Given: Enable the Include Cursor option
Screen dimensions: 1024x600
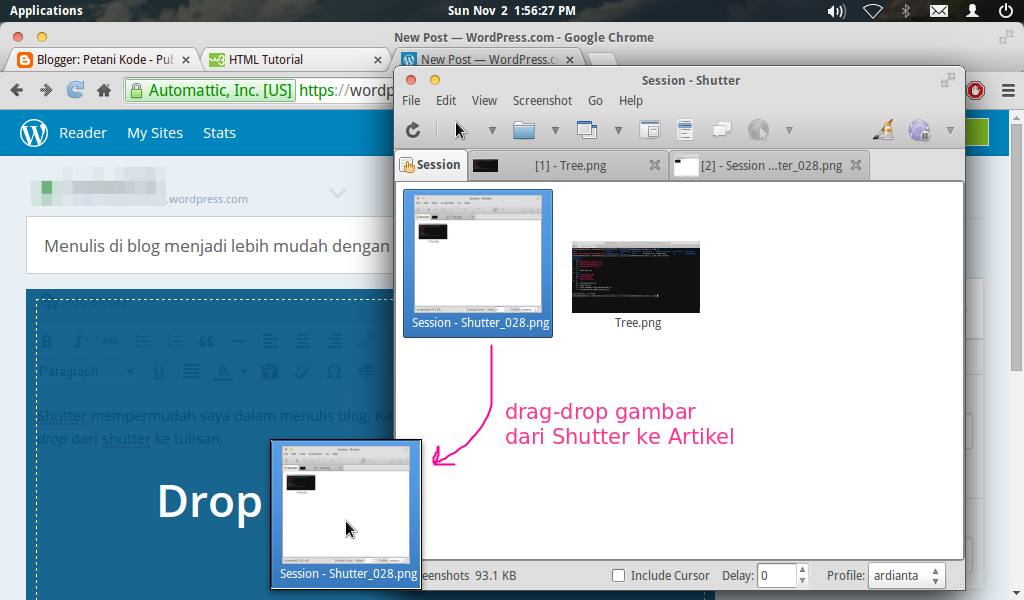Looking at the screenshot, I should 618,575.
